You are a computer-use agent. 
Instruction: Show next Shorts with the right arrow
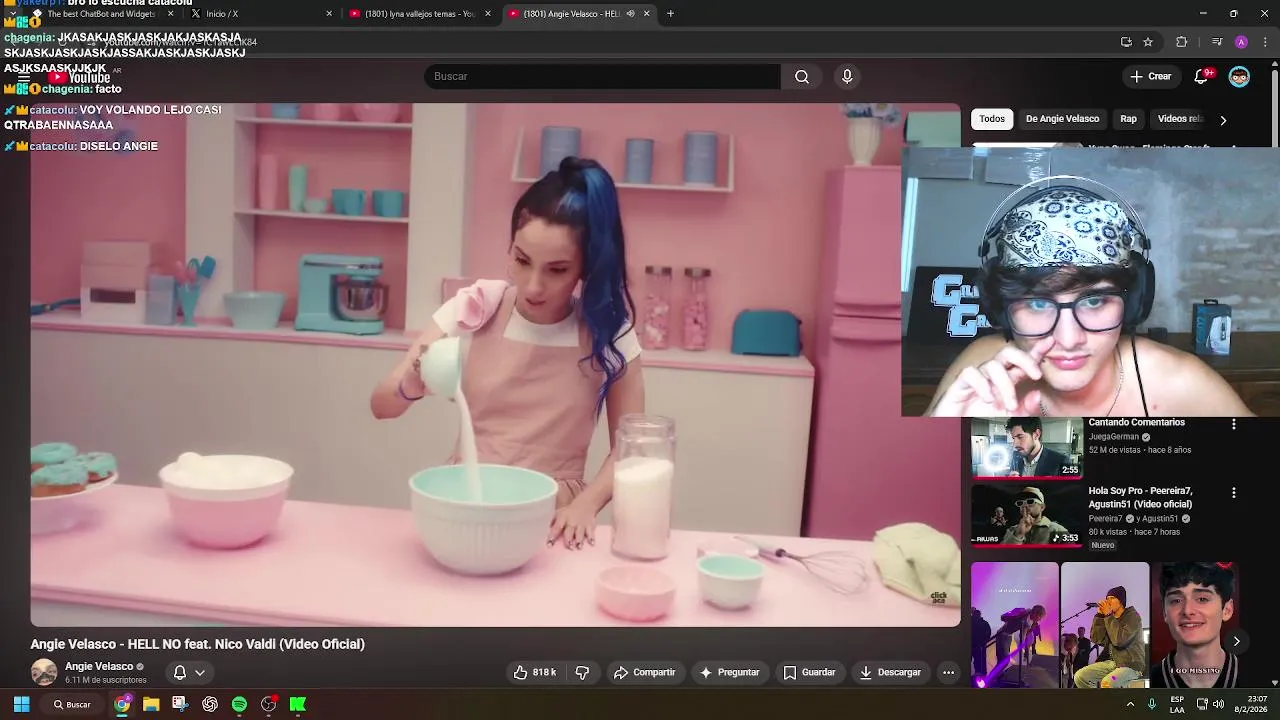click(1236, 642)
